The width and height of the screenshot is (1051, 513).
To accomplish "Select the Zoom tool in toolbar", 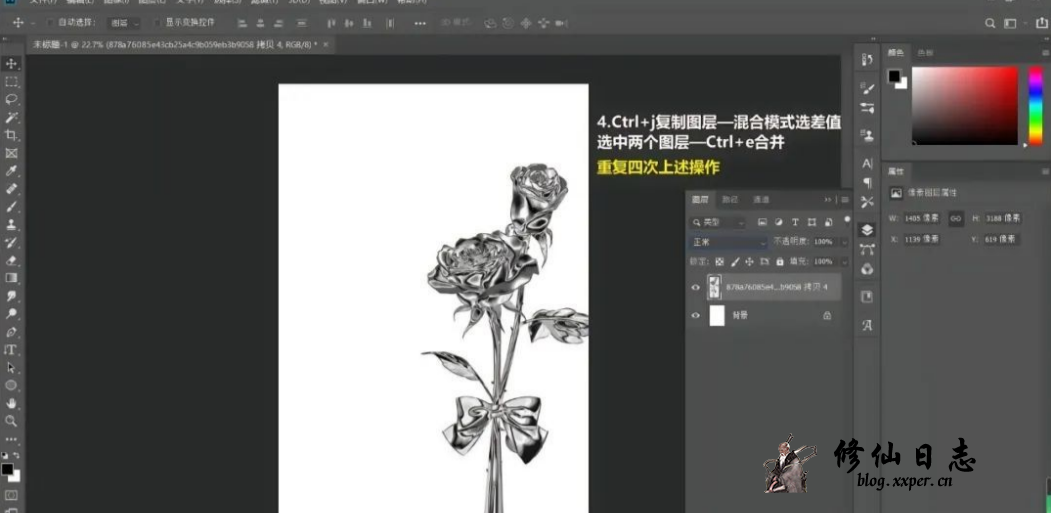I will [11, 421].
